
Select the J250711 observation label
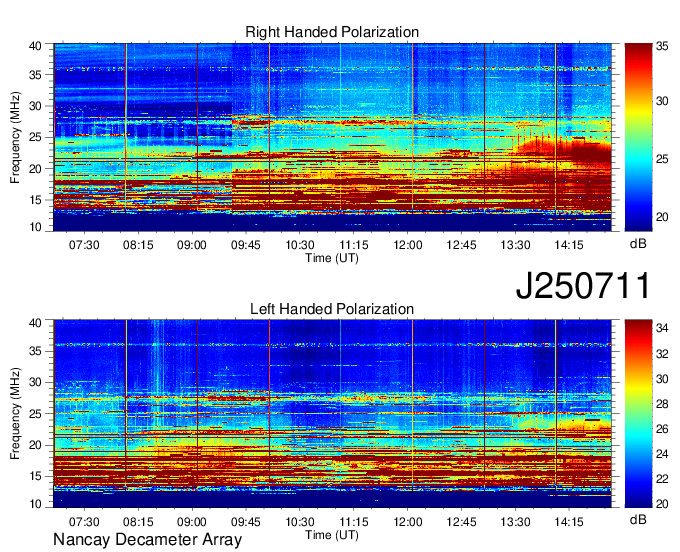click(583, 286)
